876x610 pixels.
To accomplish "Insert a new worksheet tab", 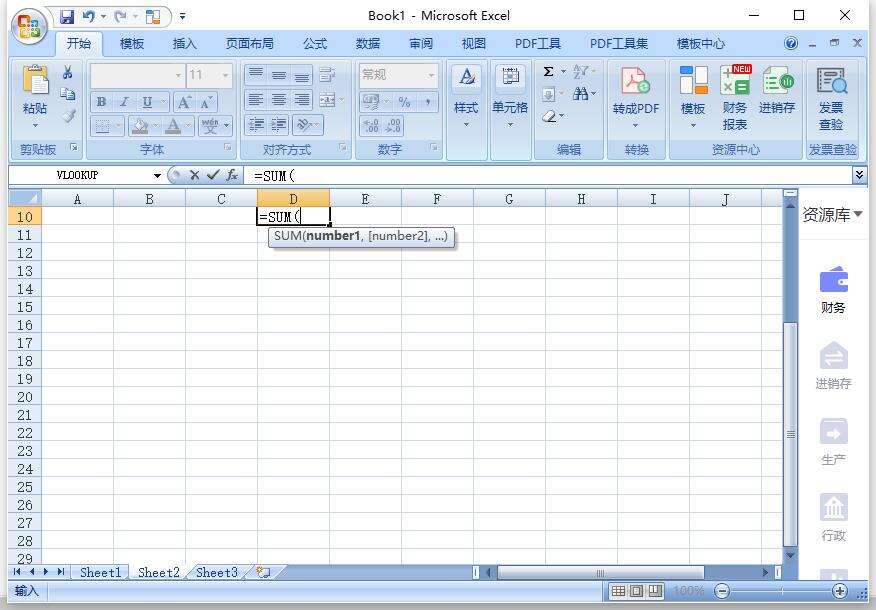I will (x=264, y=573).
